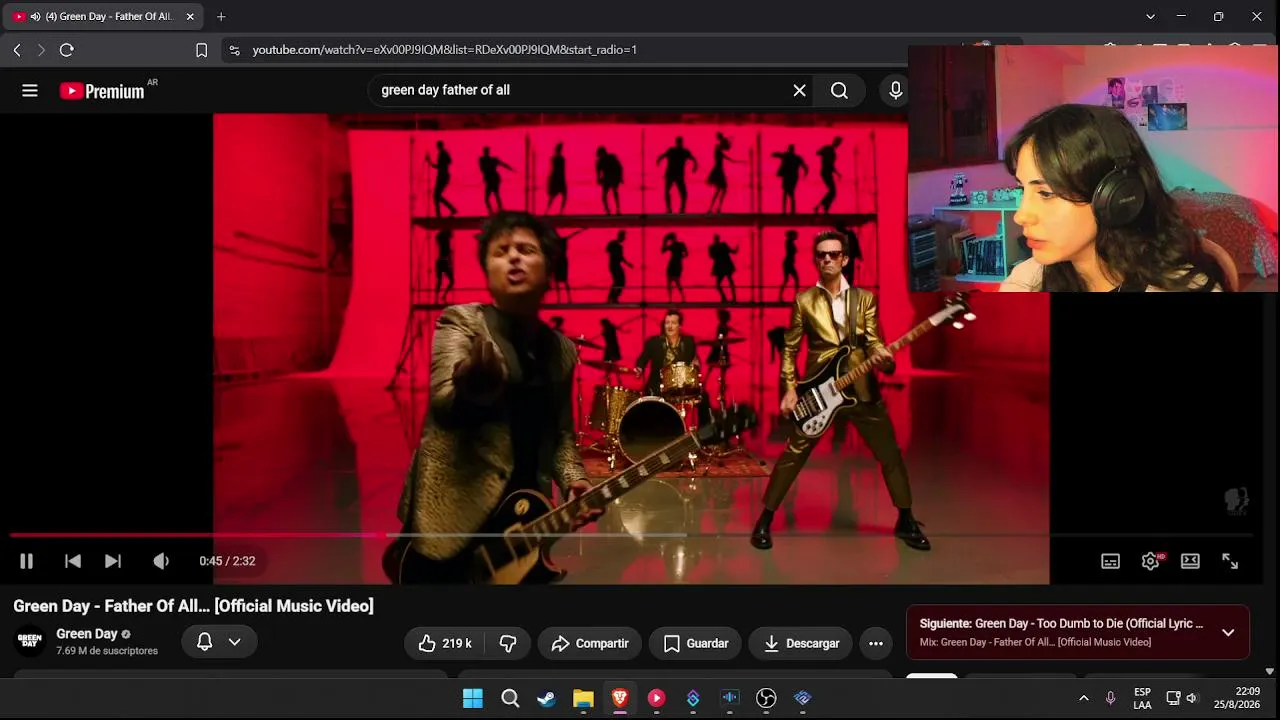Expand the 'Siguiente' mix playlist panel
Image resolution: width=1280 pixels, height=720 pixels.
(x=1228, y=632)
